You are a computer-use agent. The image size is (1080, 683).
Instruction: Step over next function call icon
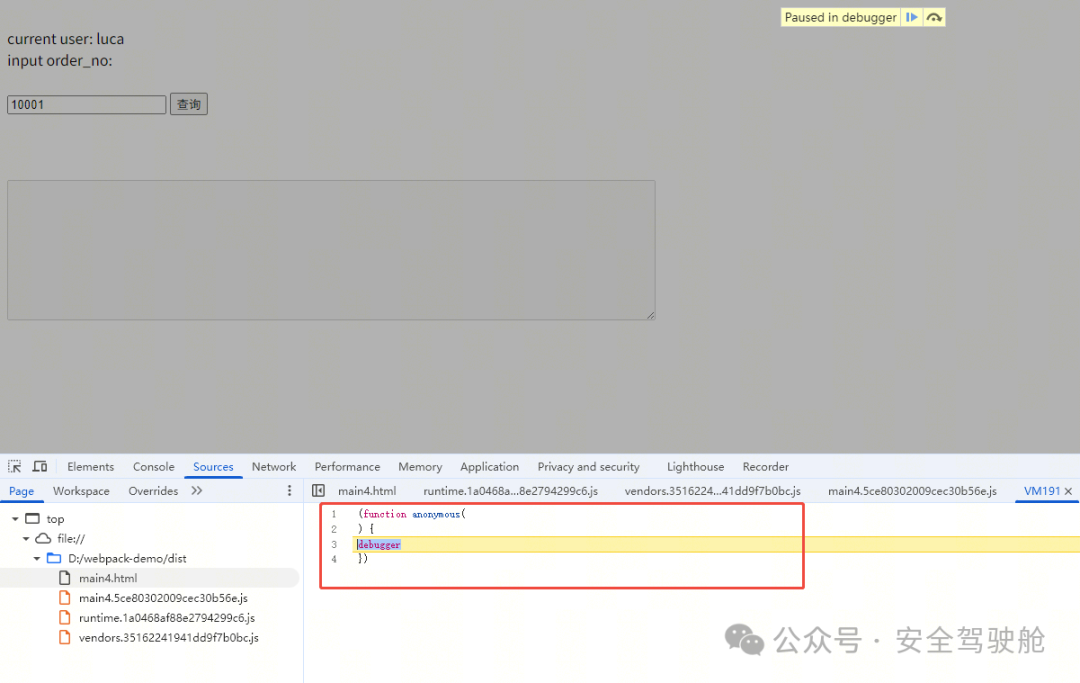tap(934, 17)
